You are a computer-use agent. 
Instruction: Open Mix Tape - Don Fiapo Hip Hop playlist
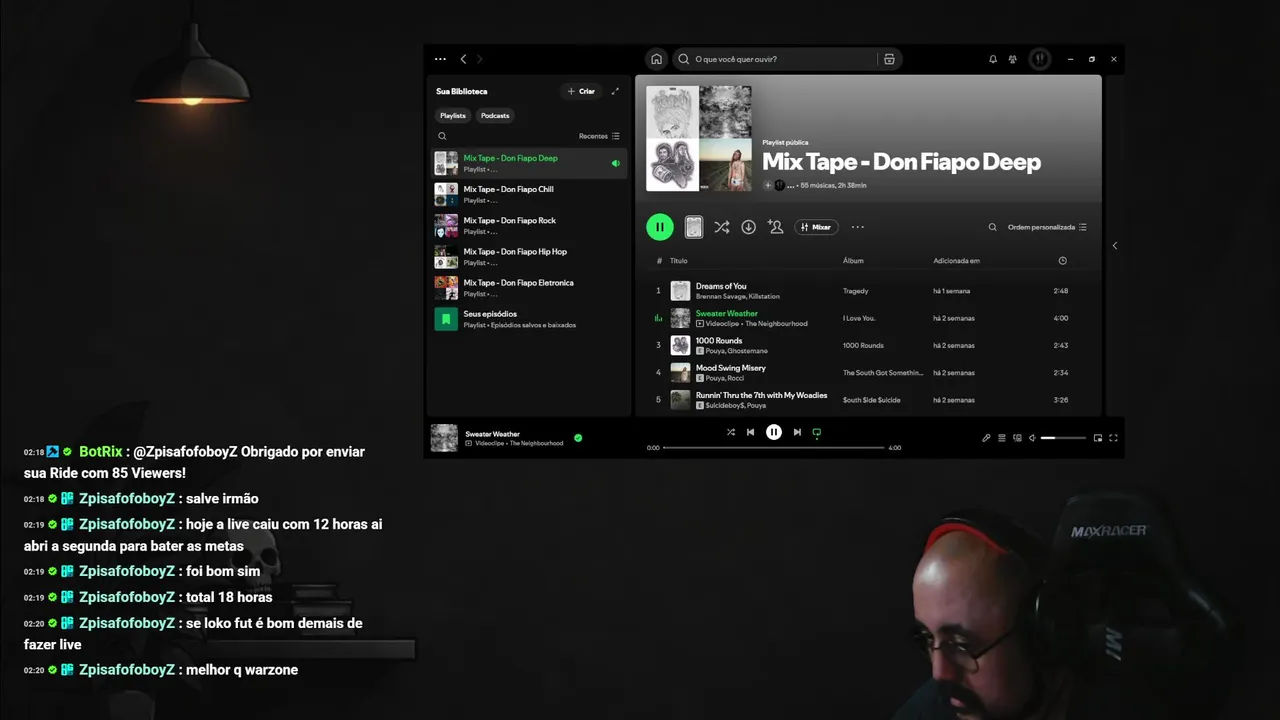(x=529, y=256)
